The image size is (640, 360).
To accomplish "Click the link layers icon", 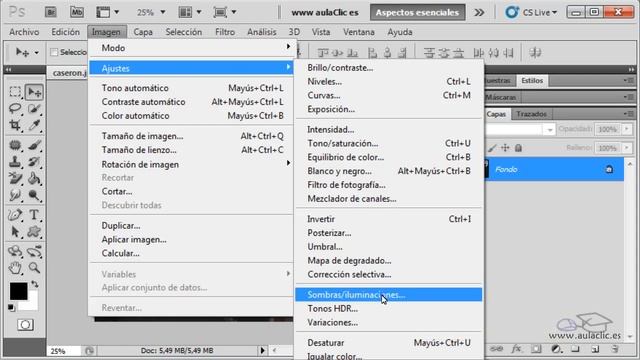I will (x=496, y=349).
